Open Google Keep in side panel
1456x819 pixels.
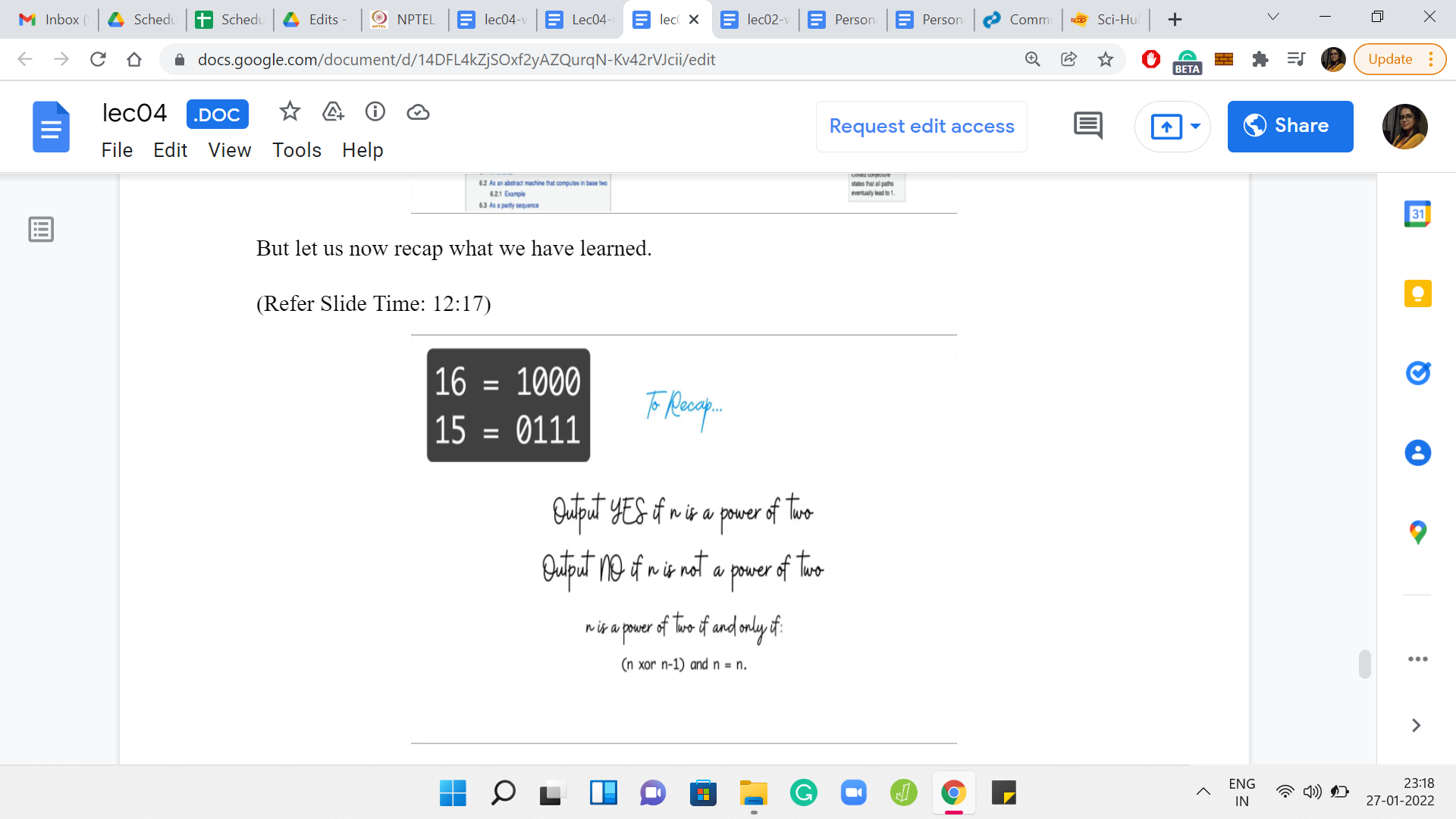pos(1417,293)
